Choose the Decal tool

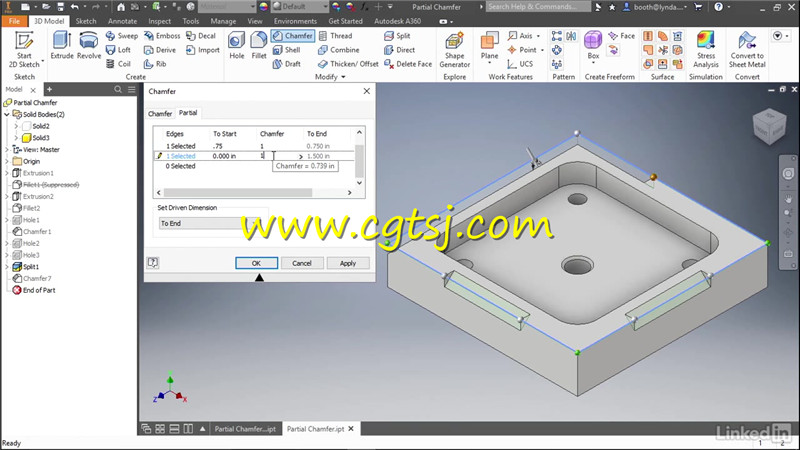[201, 36]
